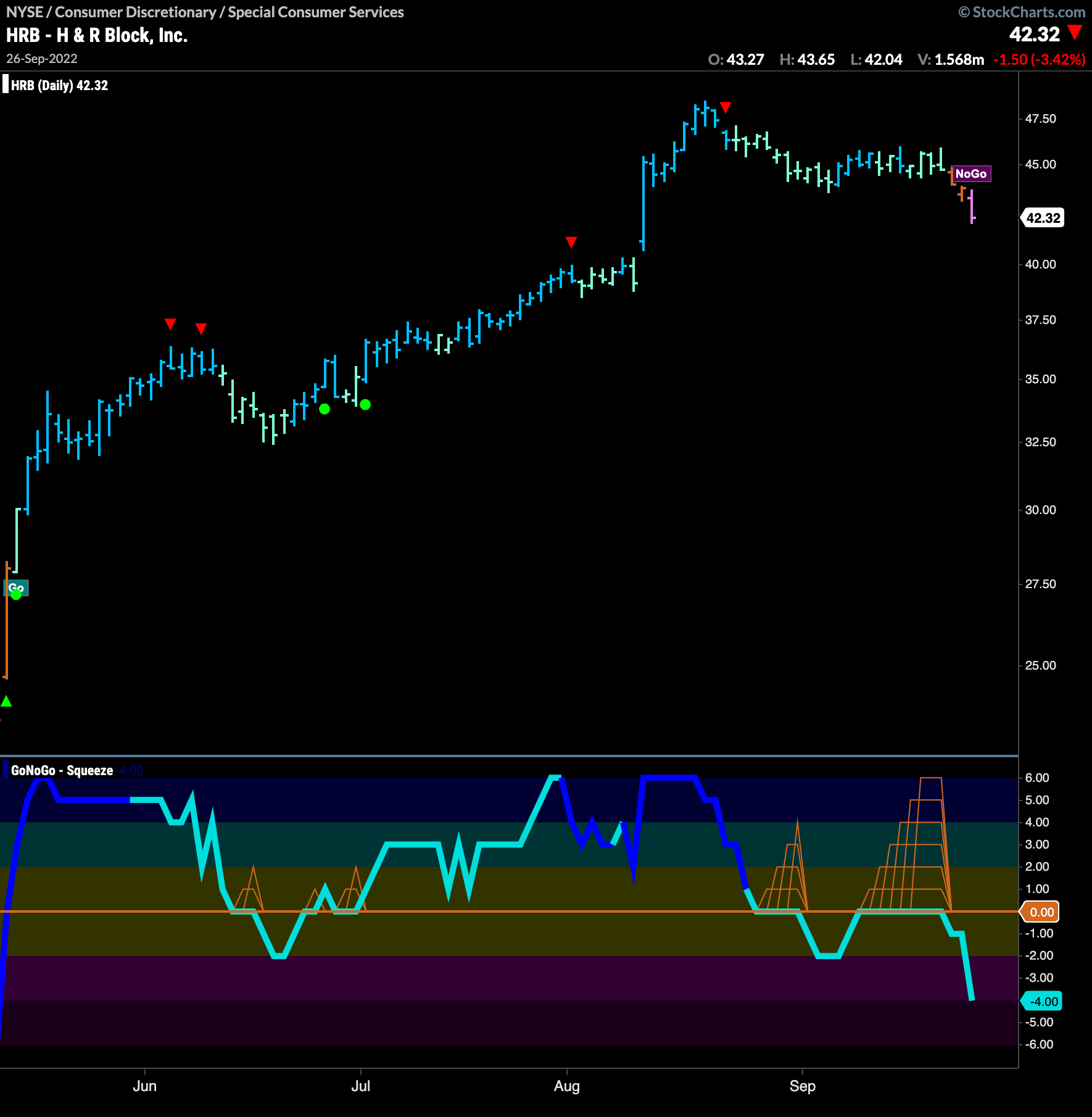Click the Jun axis label
1092x1117 pixels.
tap(145, 1086)
